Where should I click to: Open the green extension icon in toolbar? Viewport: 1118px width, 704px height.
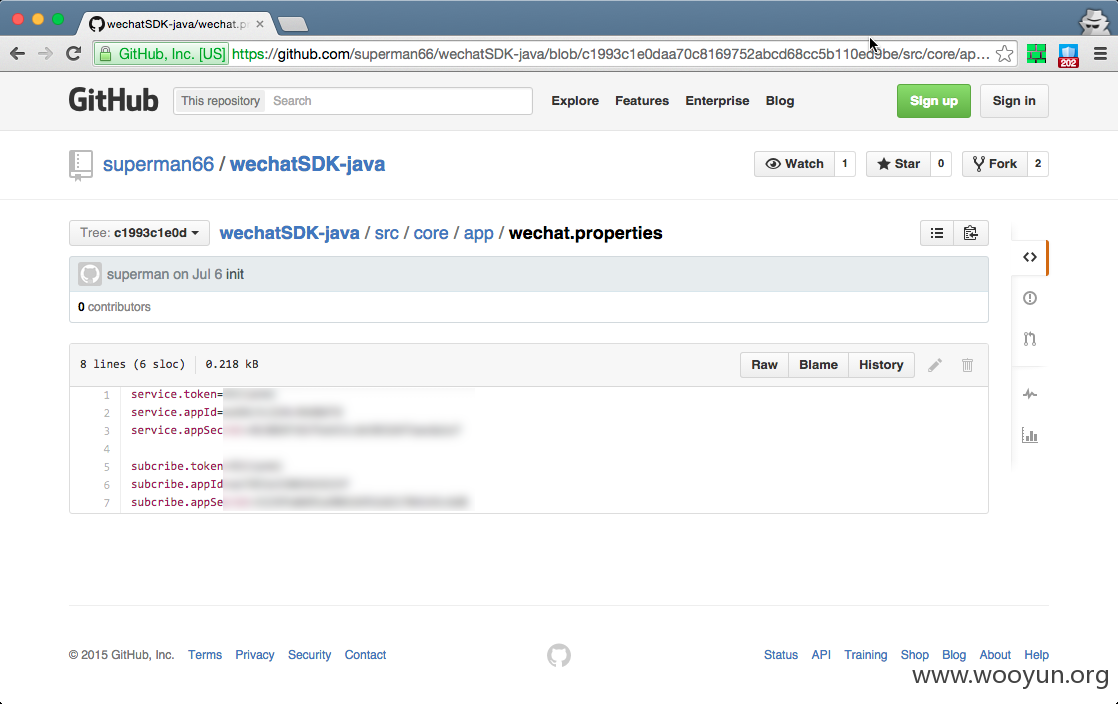point(1036,53)
